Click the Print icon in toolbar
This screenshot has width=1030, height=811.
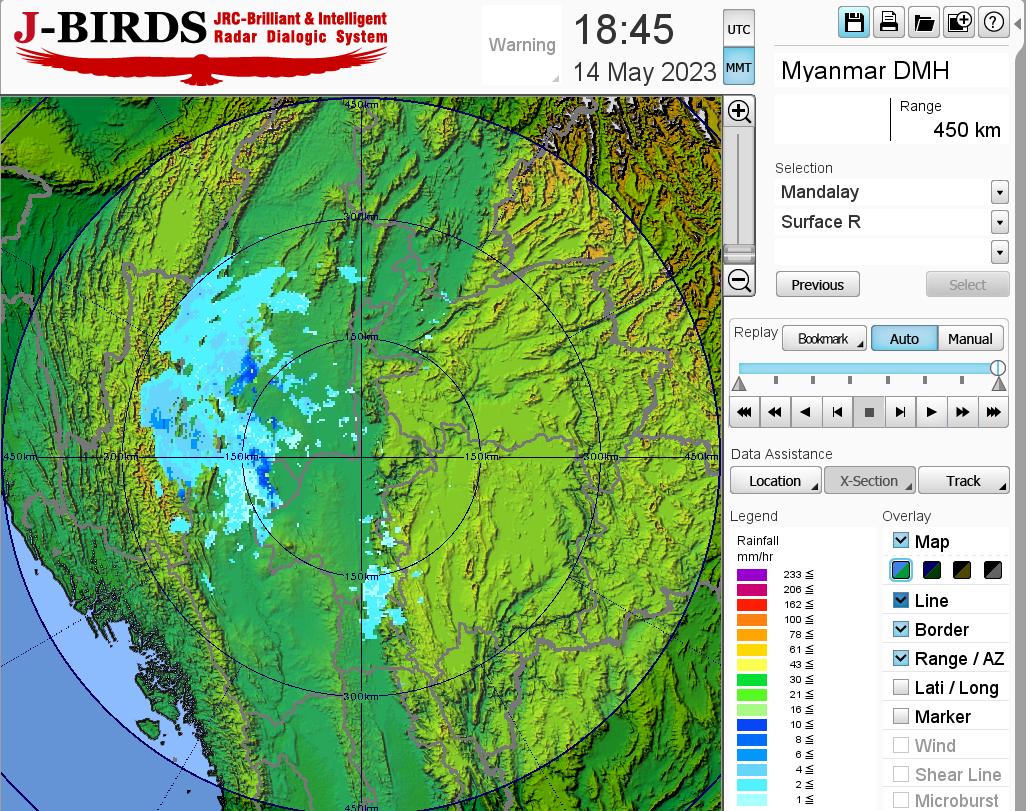(888, 22)
